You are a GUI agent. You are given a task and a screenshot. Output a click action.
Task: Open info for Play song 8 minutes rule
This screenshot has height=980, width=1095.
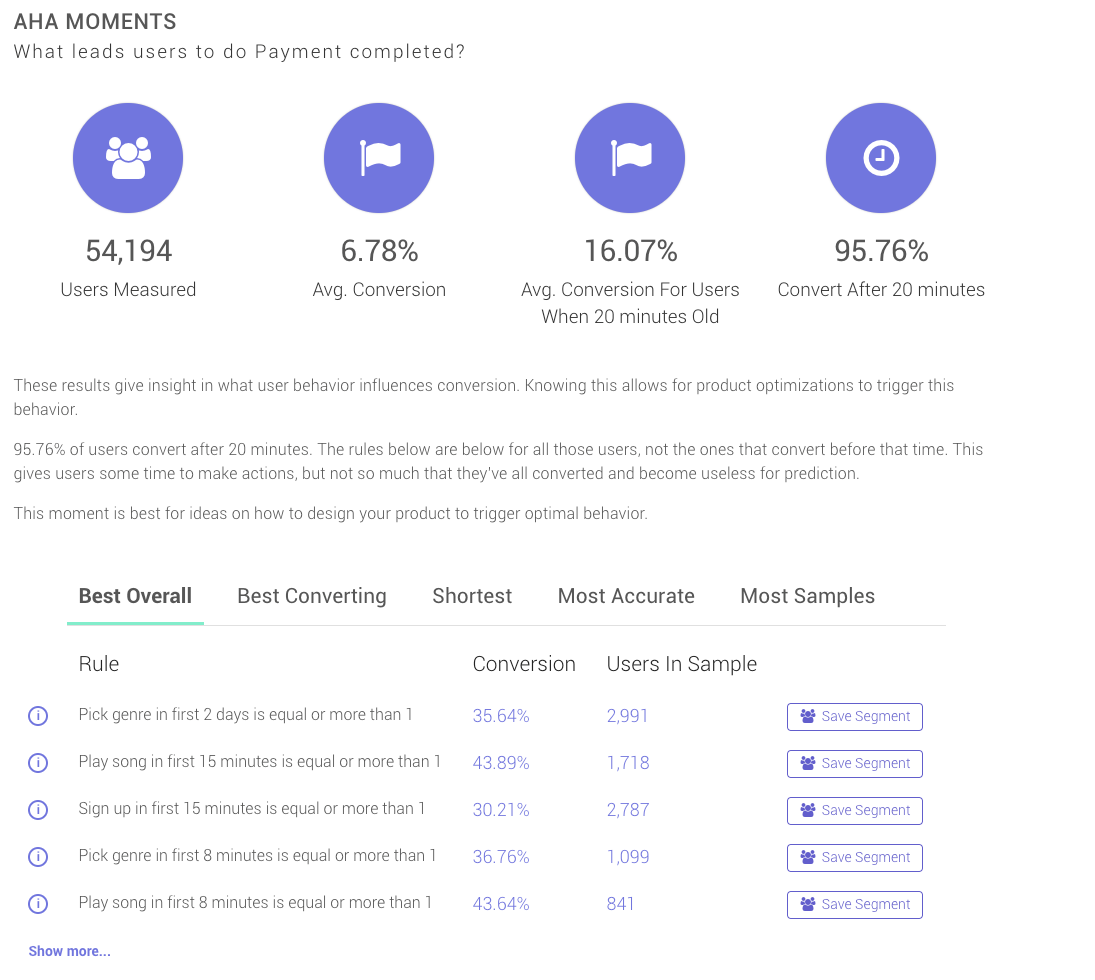[x=38, y=904]
